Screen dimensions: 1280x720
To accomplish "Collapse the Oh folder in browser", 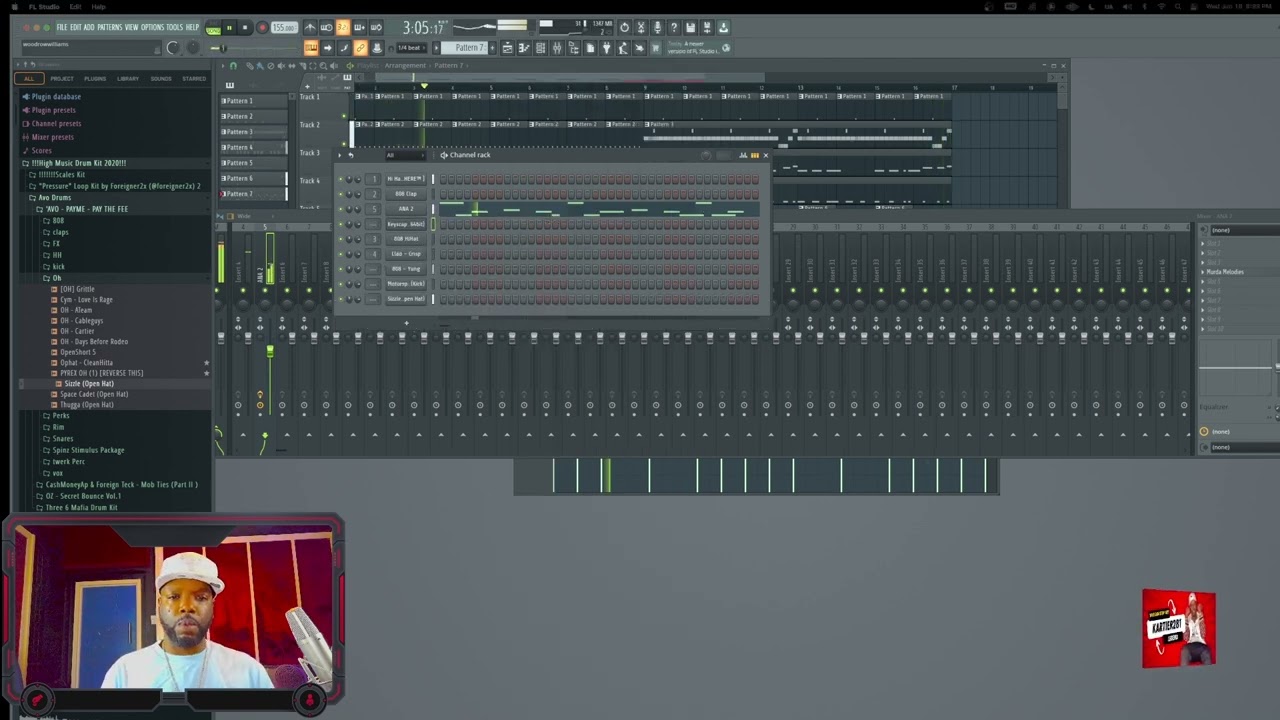I will (x=57, y=278).
